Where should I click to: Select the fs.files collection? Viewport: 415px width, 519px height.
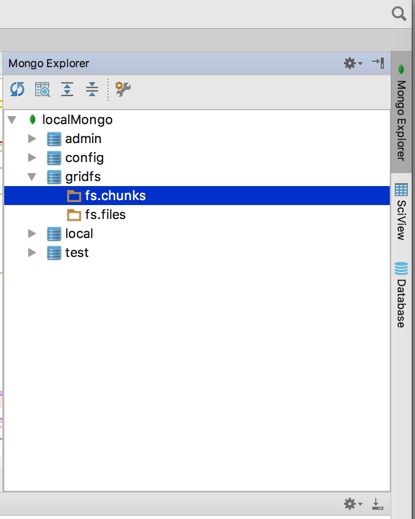(x=197, y=215)
